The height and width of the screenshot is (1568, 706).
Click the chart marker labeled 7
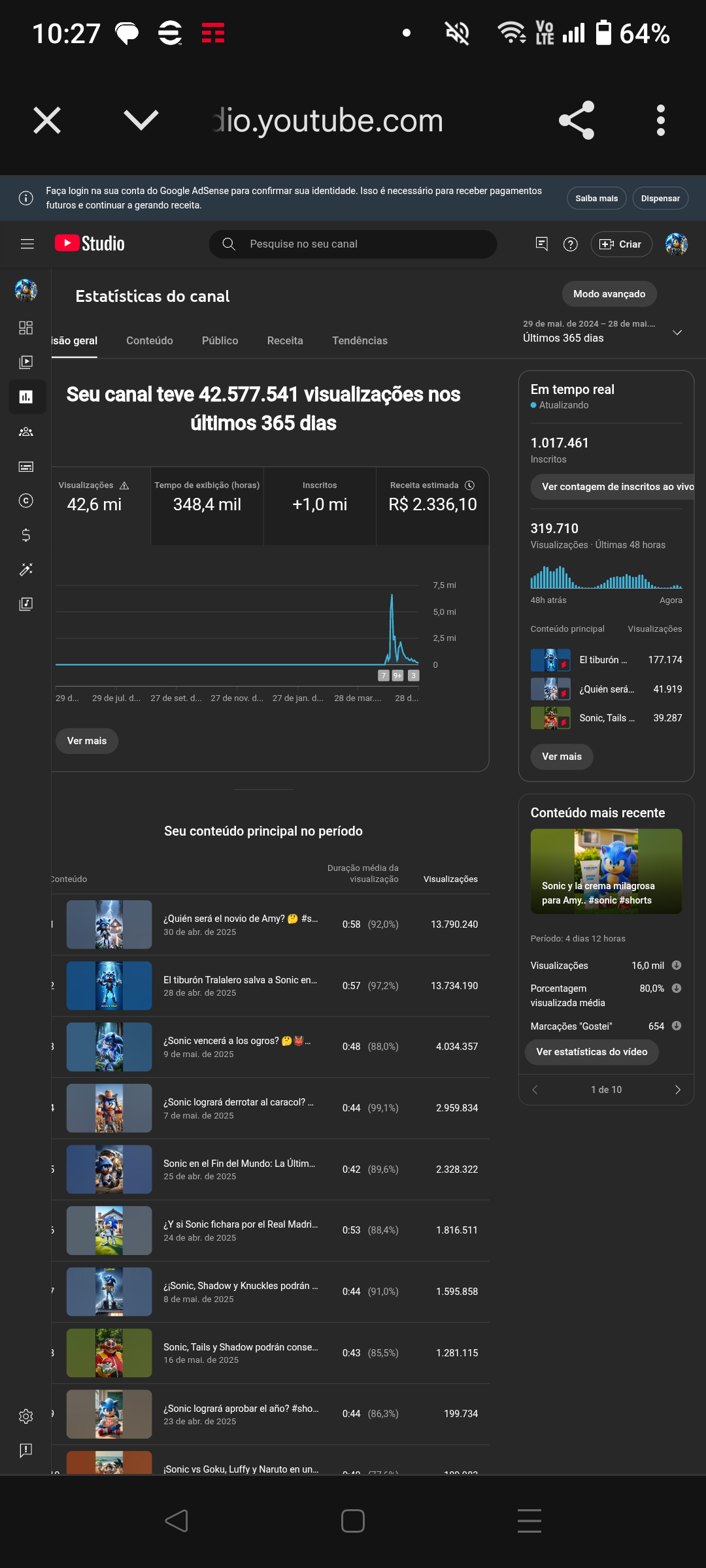click(x=384, y=676)
